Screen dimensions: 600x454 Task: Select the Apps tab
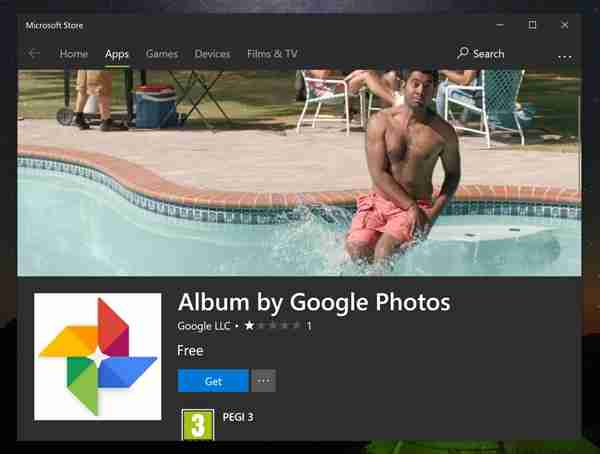coord(117,54)
